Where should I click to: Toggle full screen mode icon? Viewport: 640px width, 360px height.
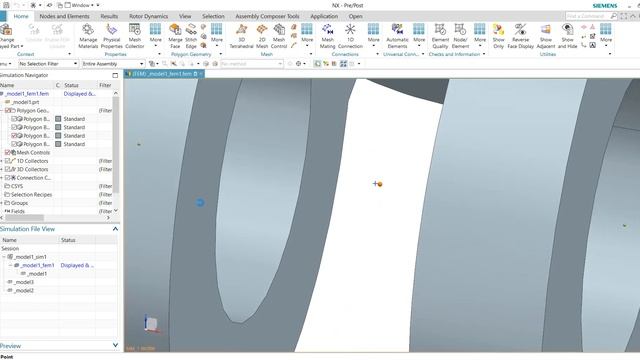pos(623,16)
